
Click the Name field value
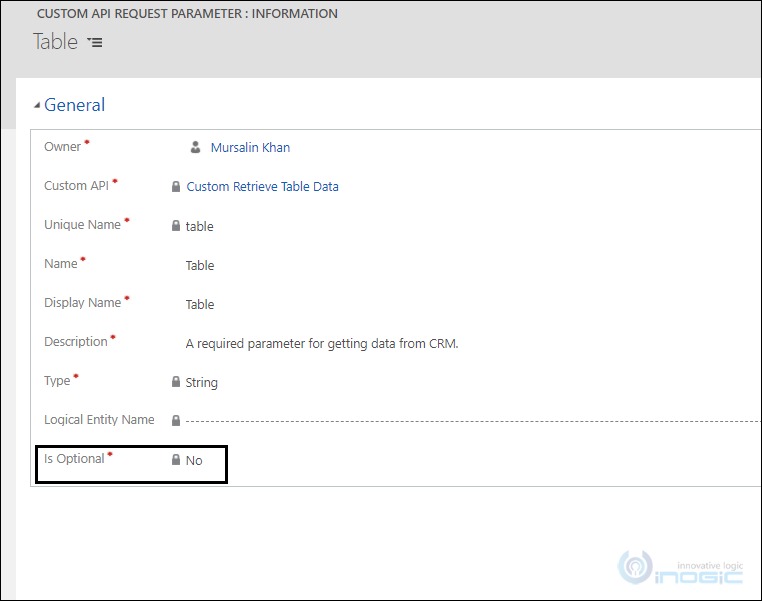[200, 266]
